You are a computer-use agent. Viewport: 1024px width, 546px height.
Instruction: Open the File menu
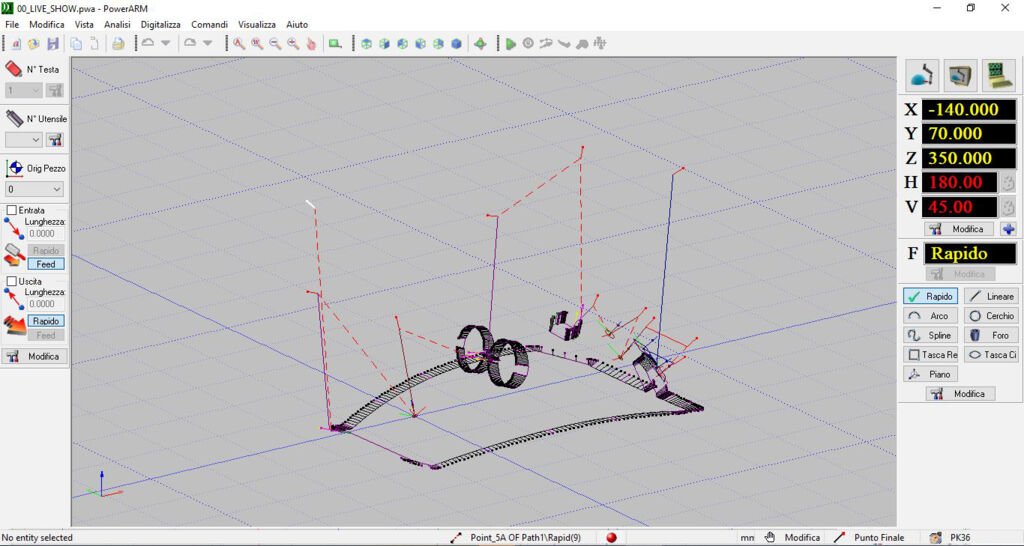[12, 24]
